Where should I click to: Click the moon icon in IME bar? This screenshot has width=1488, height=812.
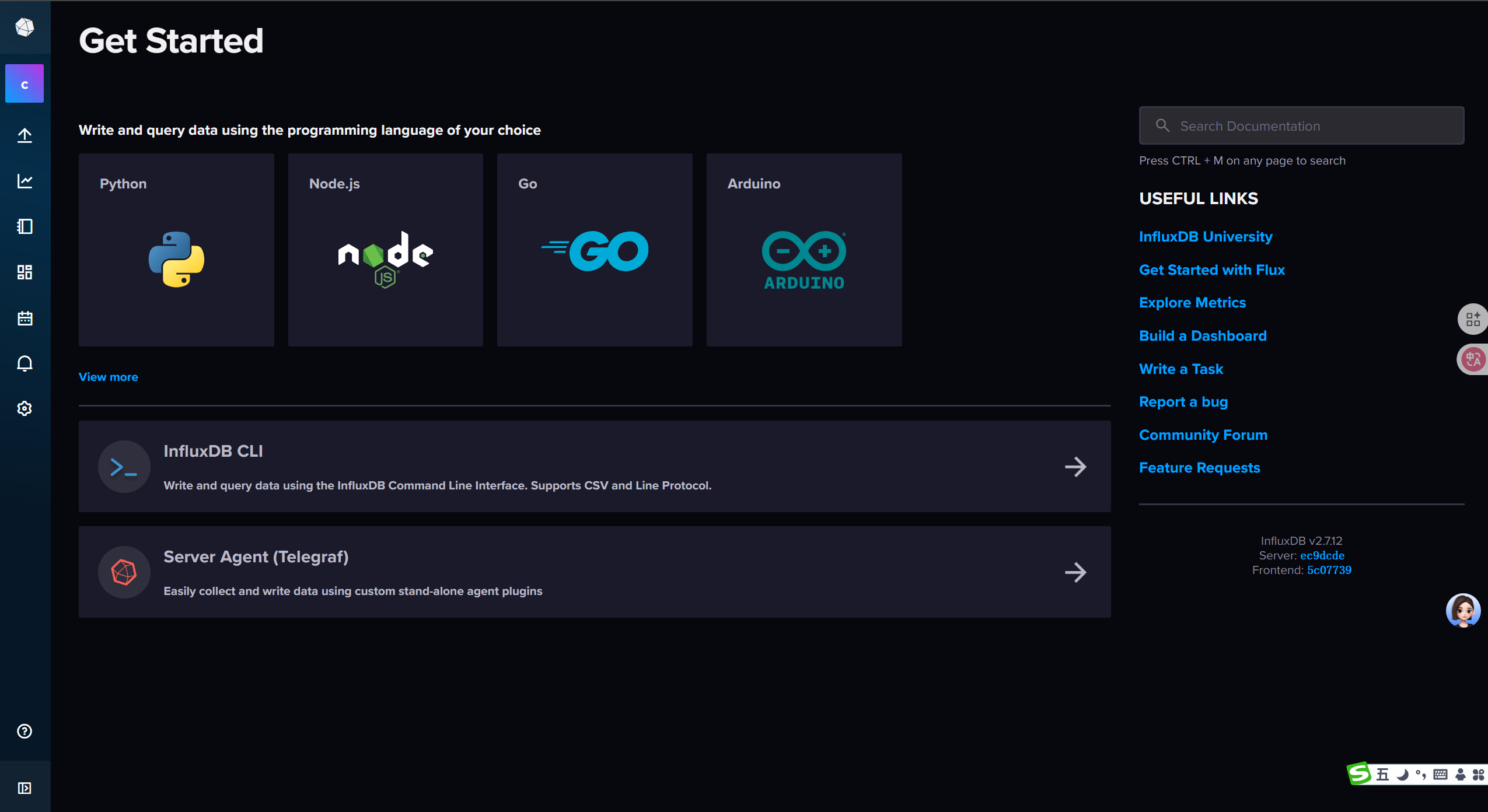1403,775
